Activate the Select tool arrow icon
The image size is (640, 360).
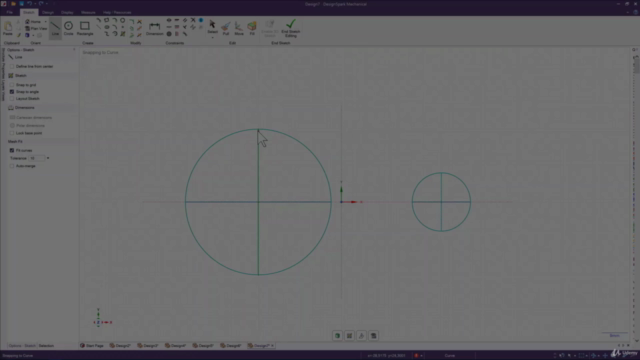(x=212, y=24)
